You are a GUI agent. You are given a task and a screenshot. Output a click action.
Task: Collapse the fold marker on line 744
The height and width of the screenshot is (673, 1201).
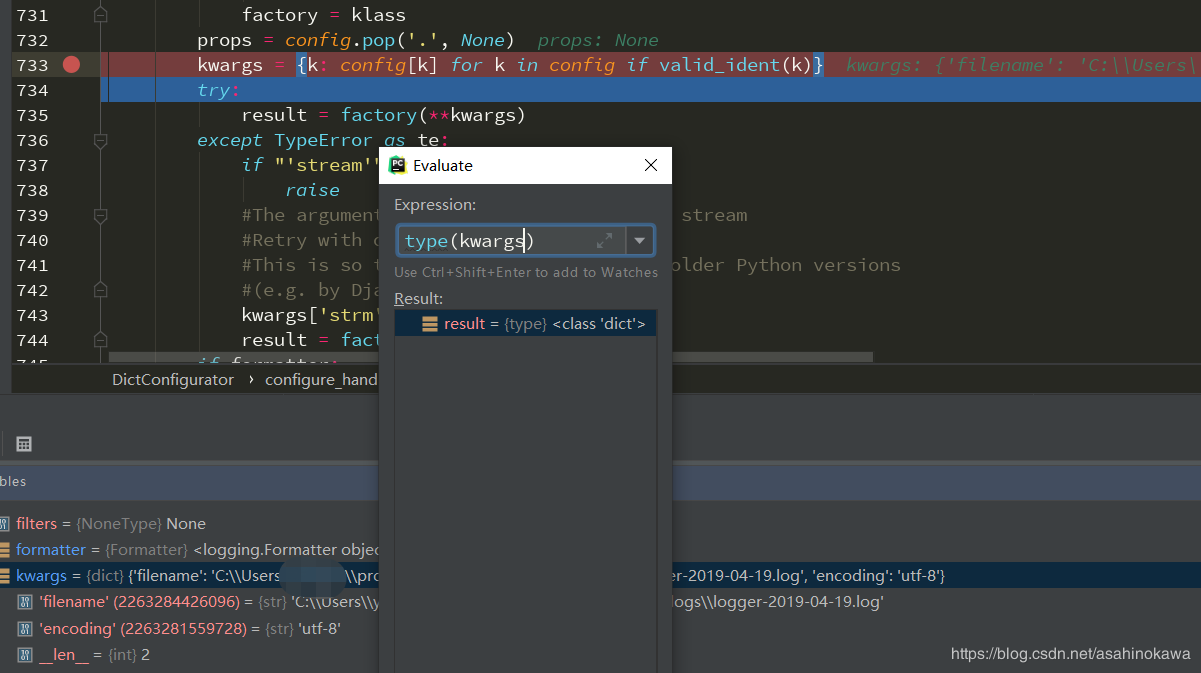(100, 340)
